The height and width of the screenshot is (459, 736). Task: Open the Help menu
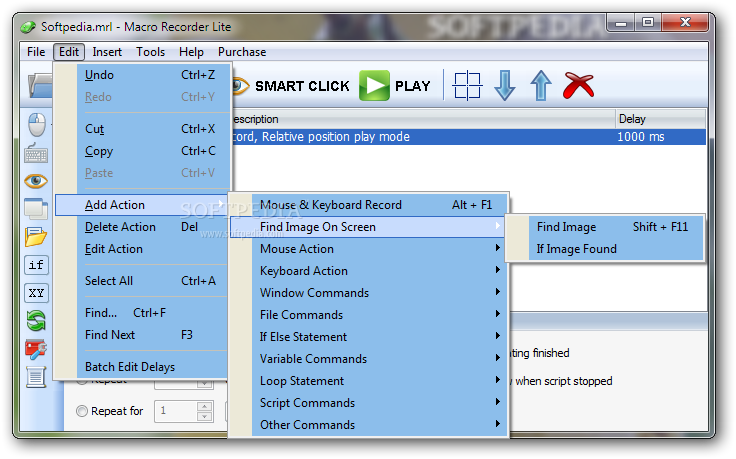click(x=191, y=52)
